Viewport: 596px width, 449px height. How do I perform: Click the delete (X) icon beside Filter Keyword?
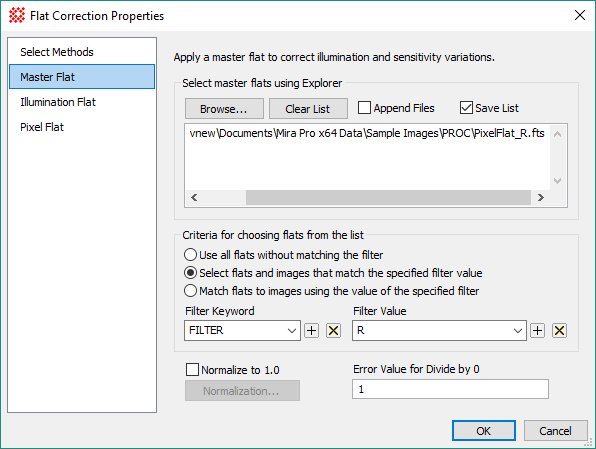tap(333, 330)
